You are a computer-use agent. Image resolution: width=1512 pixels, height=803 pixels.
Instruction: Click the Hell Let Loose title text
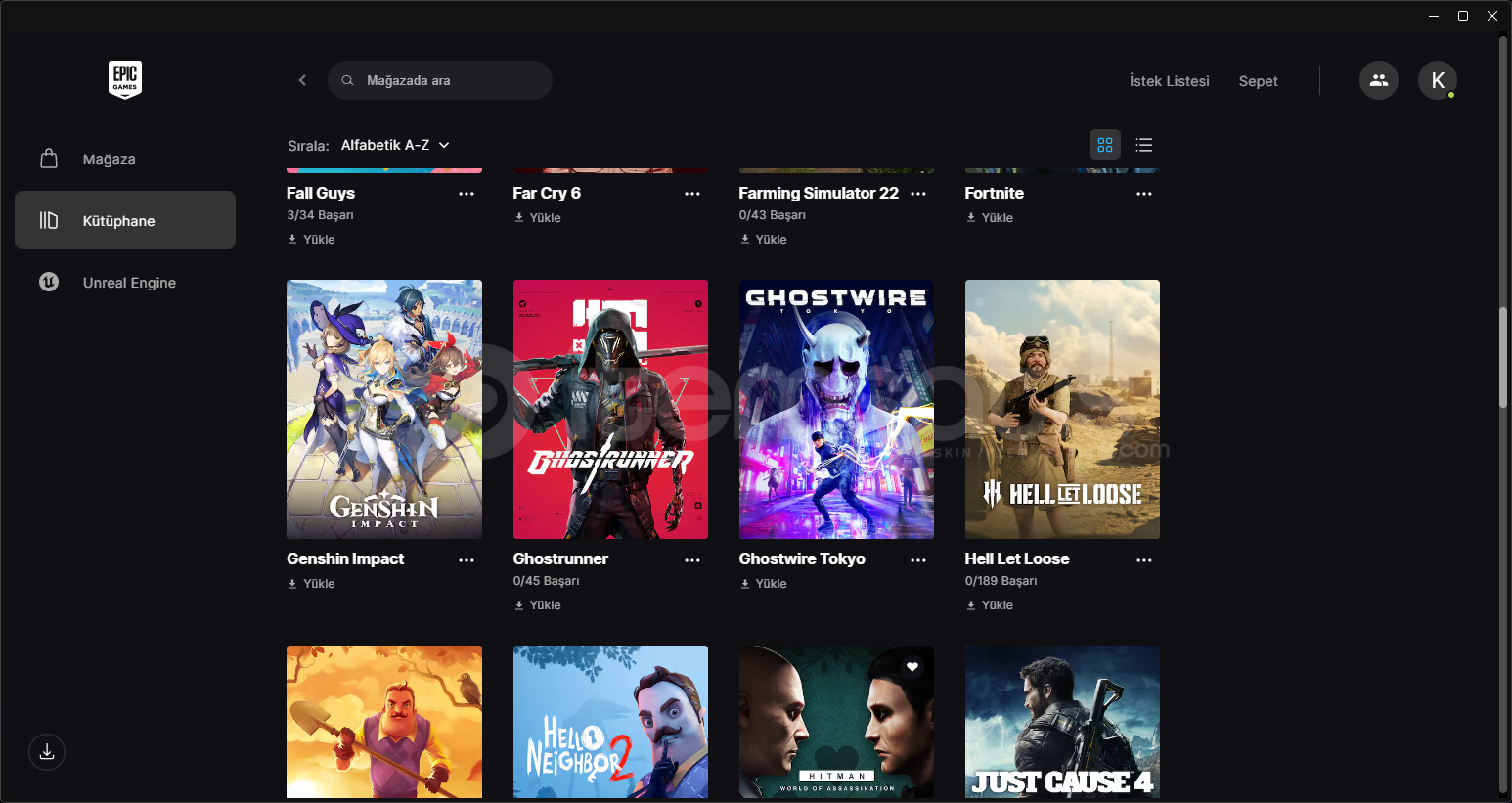pyautogui.click(x=1017, y=558)
